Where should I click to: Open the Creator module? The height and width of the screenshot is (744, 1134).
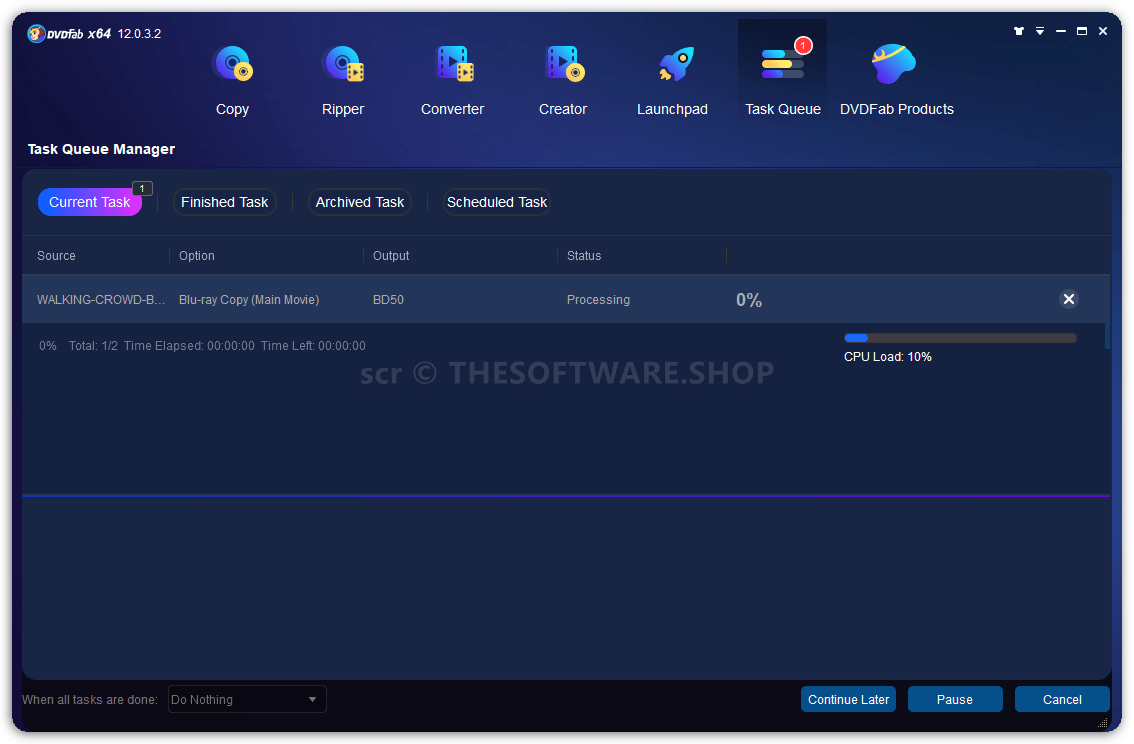(x=563, y=80)
